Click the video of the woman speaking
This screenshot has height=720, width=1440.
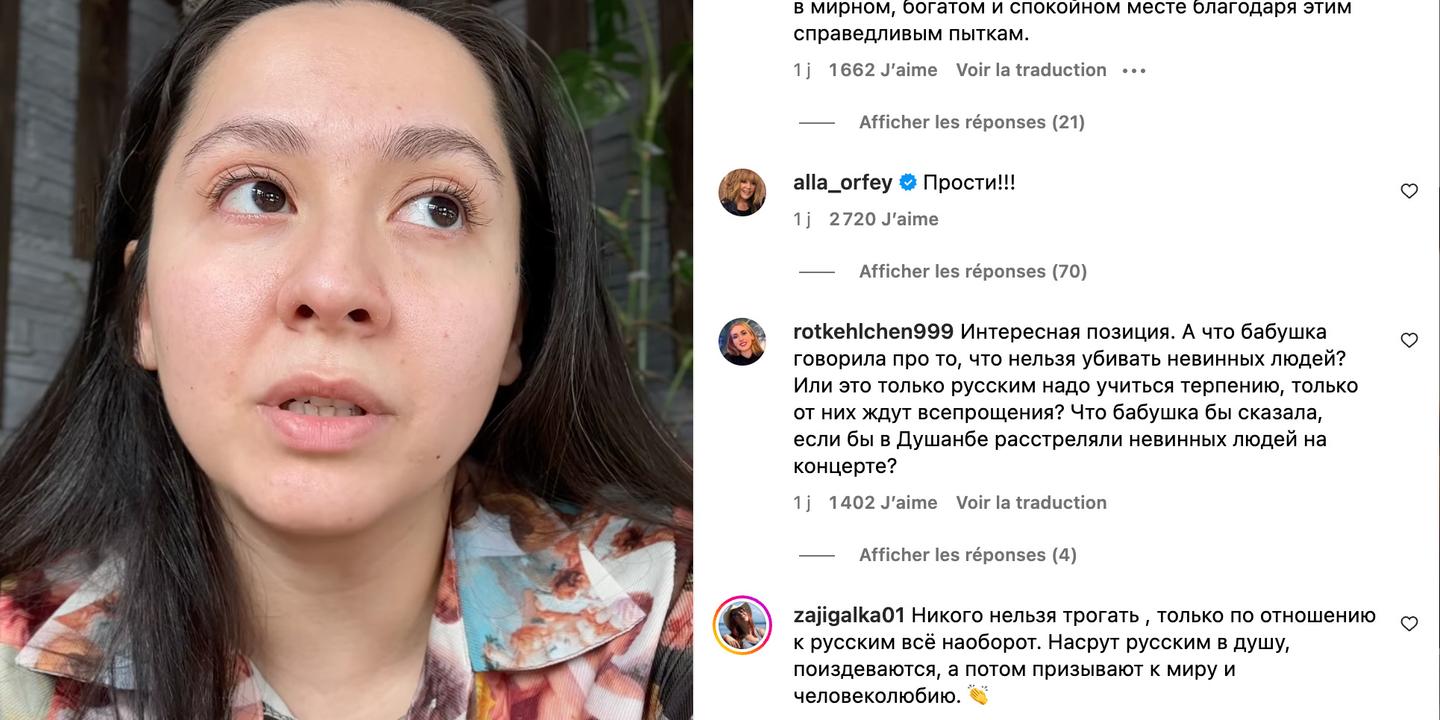[x=346, y=360]
